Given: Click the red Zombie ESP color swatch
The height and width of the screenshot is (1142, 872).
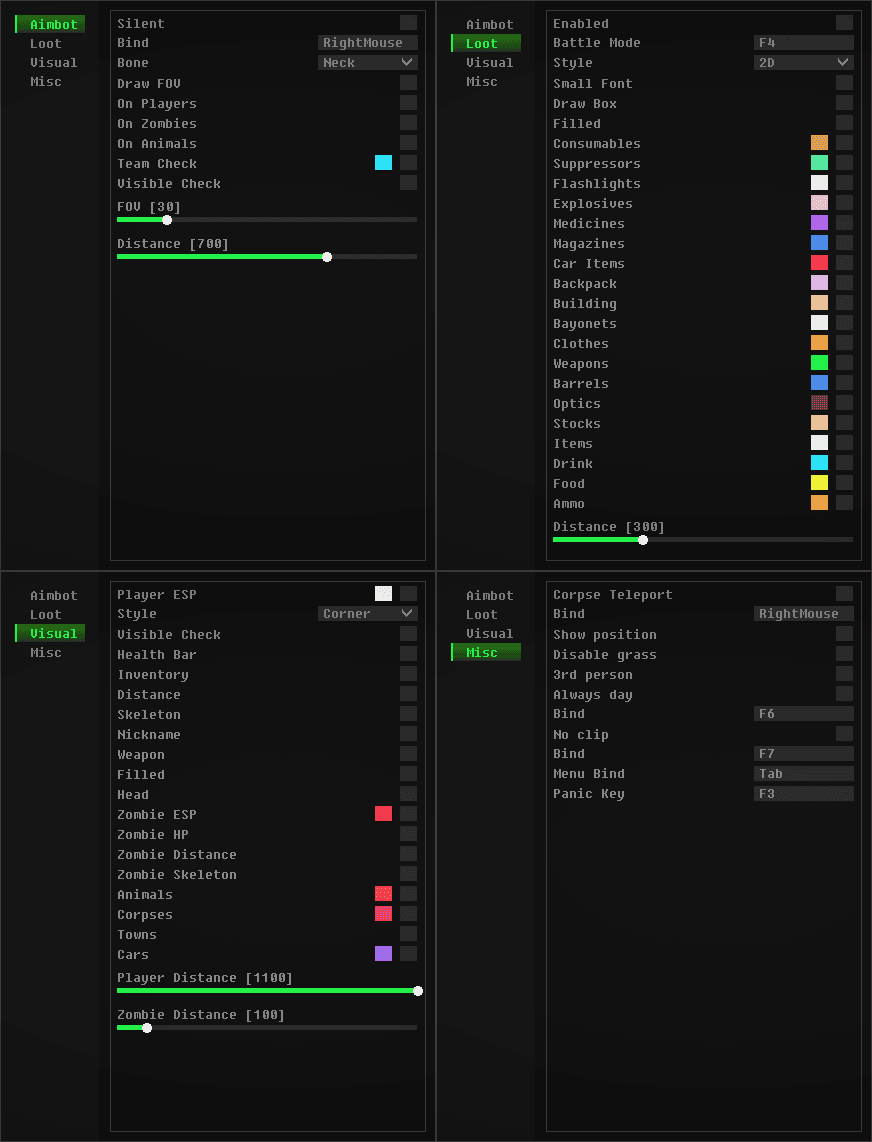Looking at the screenshot, I should (383, 814).
